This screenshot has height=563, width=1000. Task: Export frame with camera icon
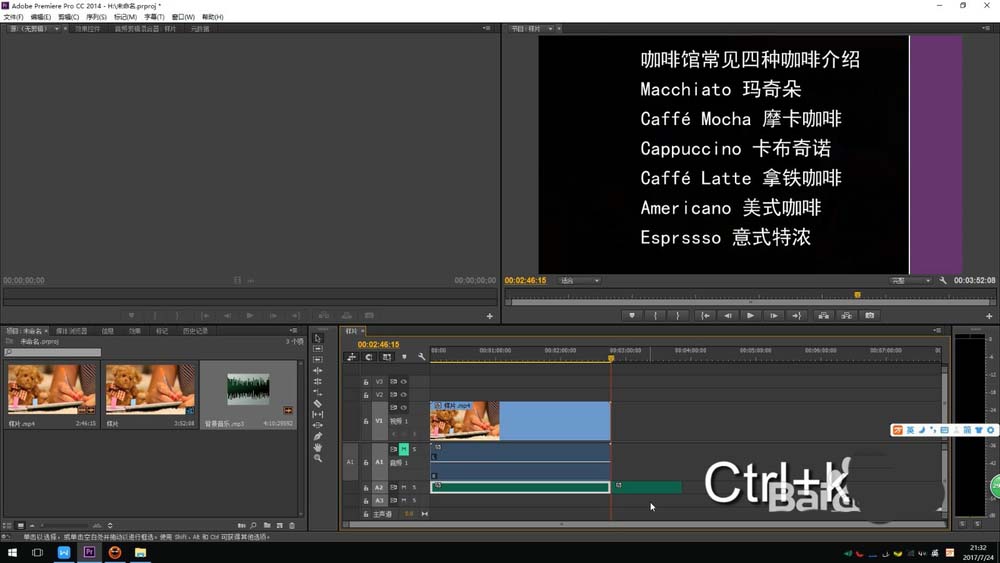[x=869, y=316]
